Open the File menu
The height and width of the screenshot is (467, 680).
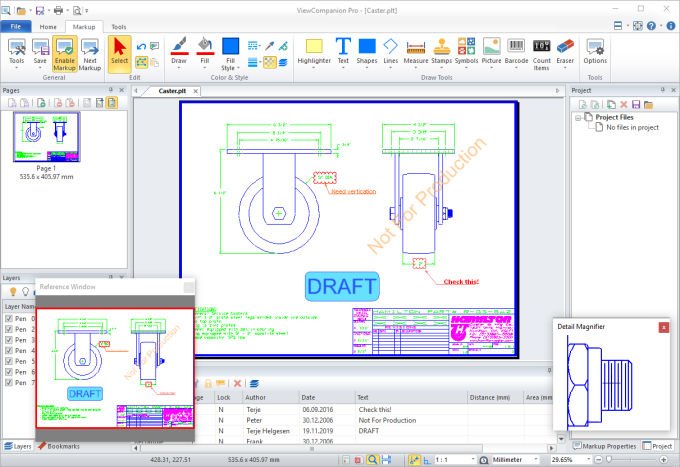(x=16, y=26)
